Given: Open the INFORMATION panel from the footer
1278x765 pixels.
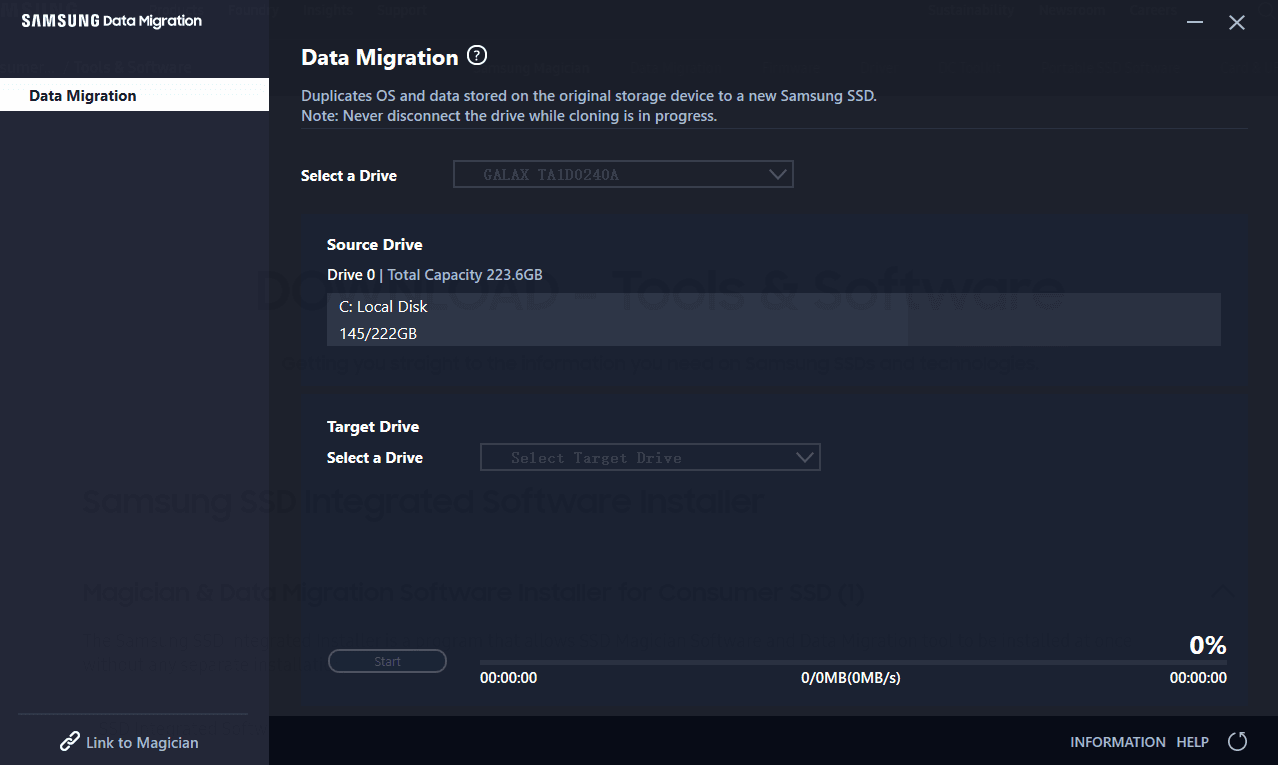Looking at the screenshot, I should [x=1117, y=742].
